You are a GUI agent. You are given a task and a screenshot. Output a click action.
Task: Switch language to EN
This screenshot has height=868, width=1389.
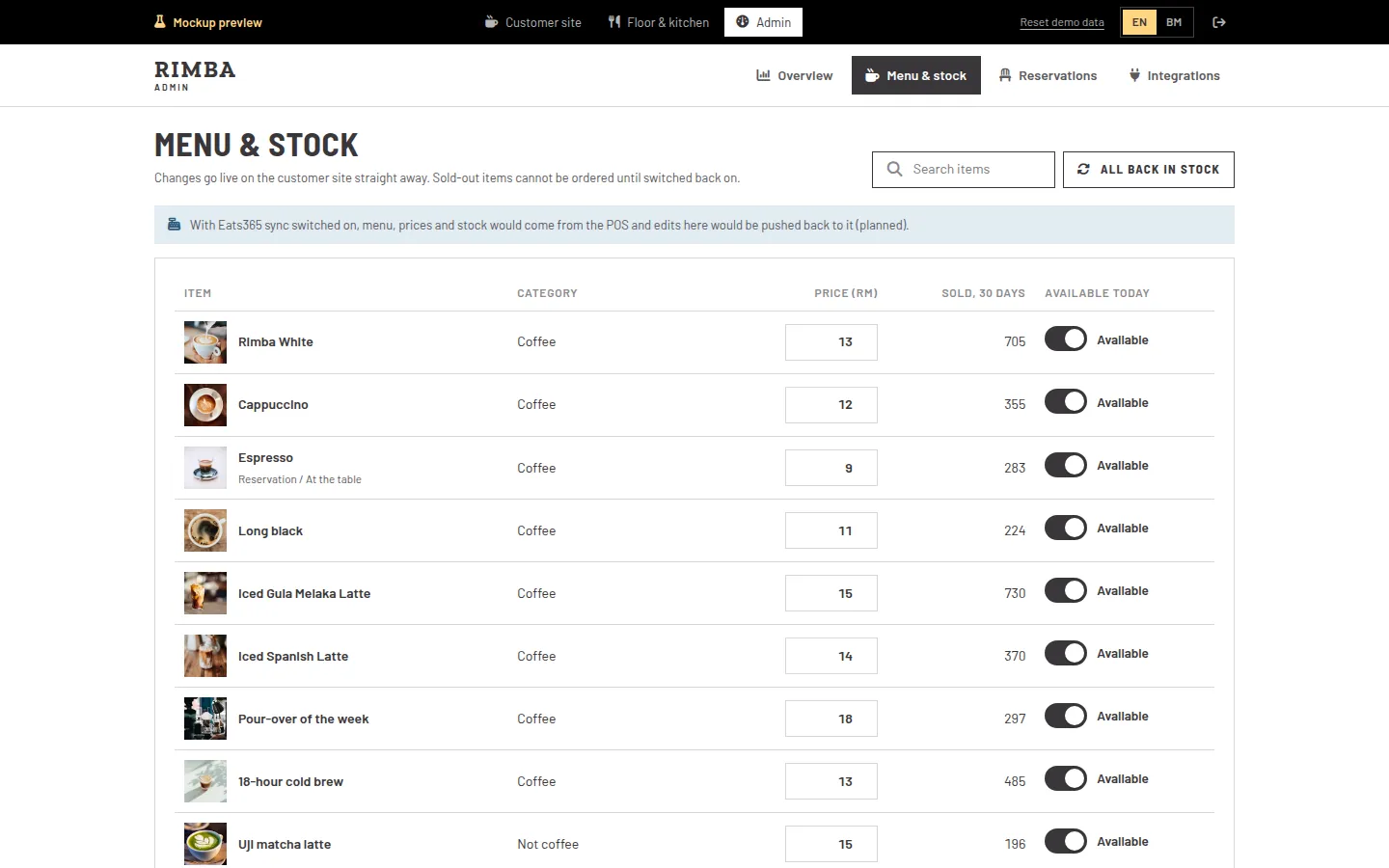1139,22
